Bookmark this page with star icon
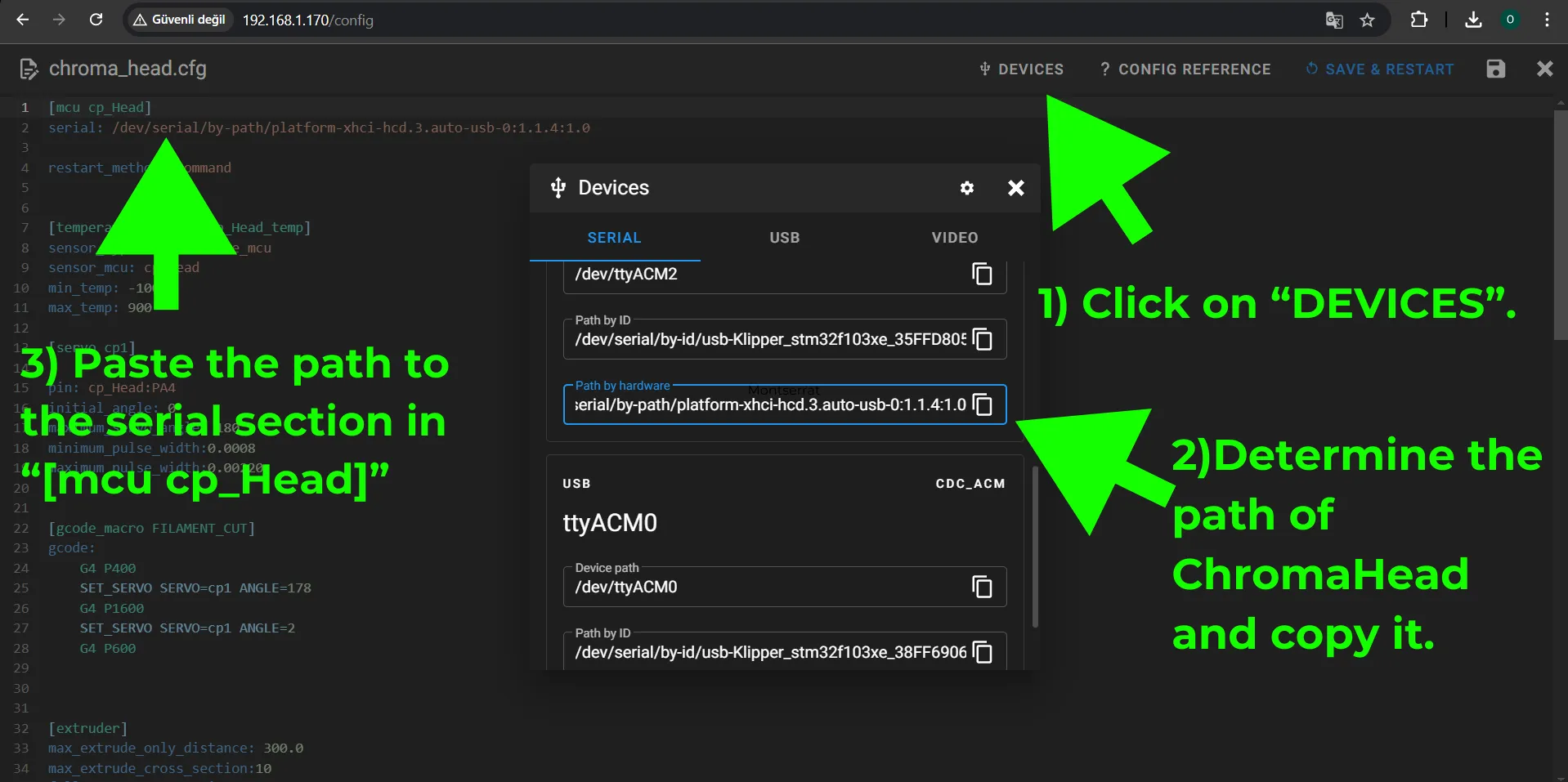This screenshot has width=1568, height=782. (1367, 20)
